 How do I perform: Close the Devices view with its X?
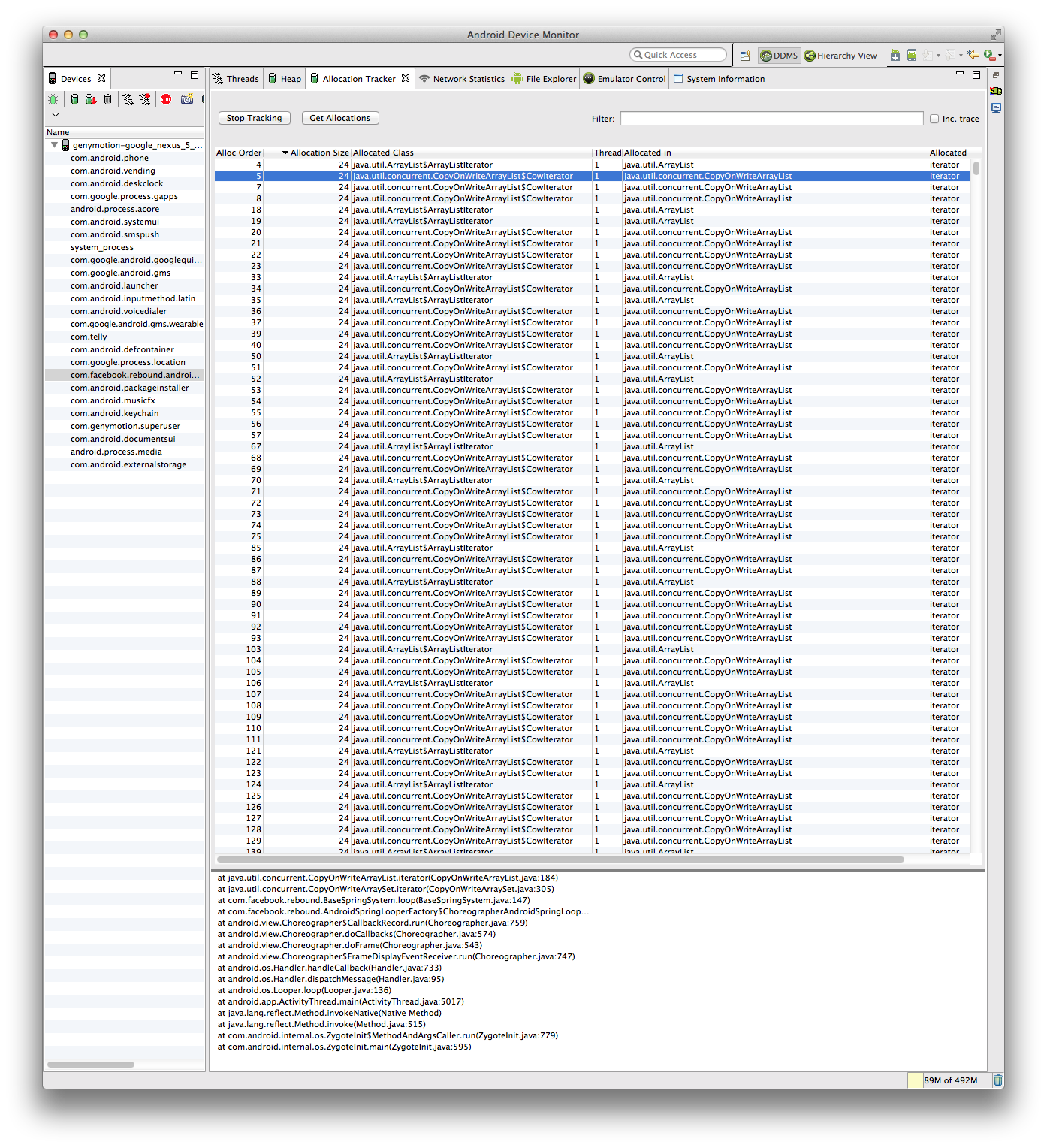[x=101, y=78]
